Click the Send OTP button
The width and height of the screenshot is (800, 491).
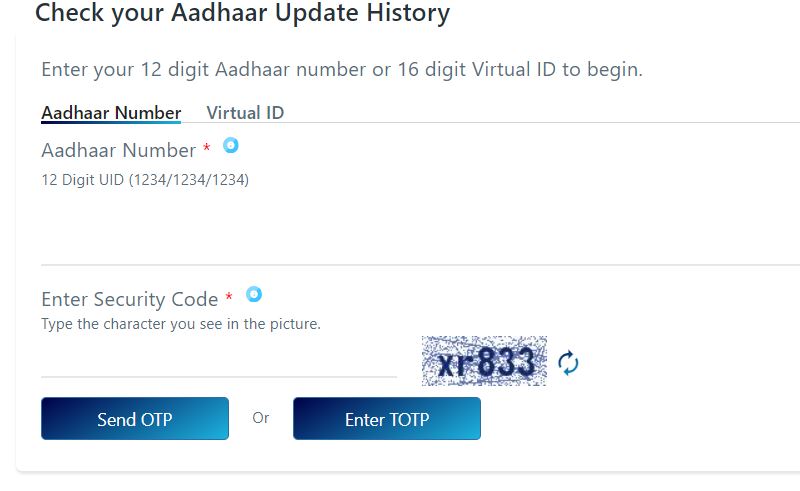135,419
